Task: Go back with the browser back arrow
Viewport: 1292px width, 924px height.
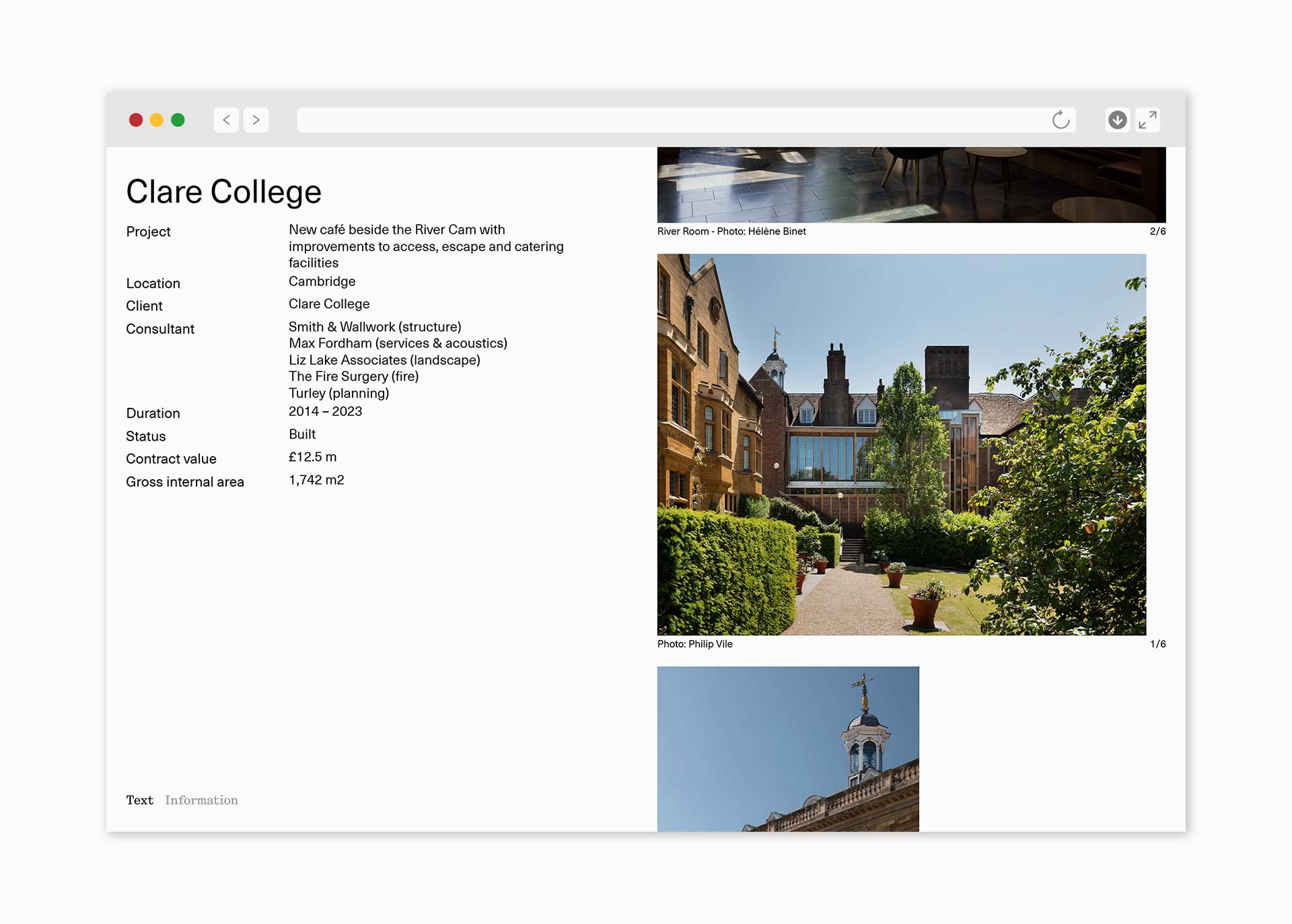Action: [x=226, y=120]
